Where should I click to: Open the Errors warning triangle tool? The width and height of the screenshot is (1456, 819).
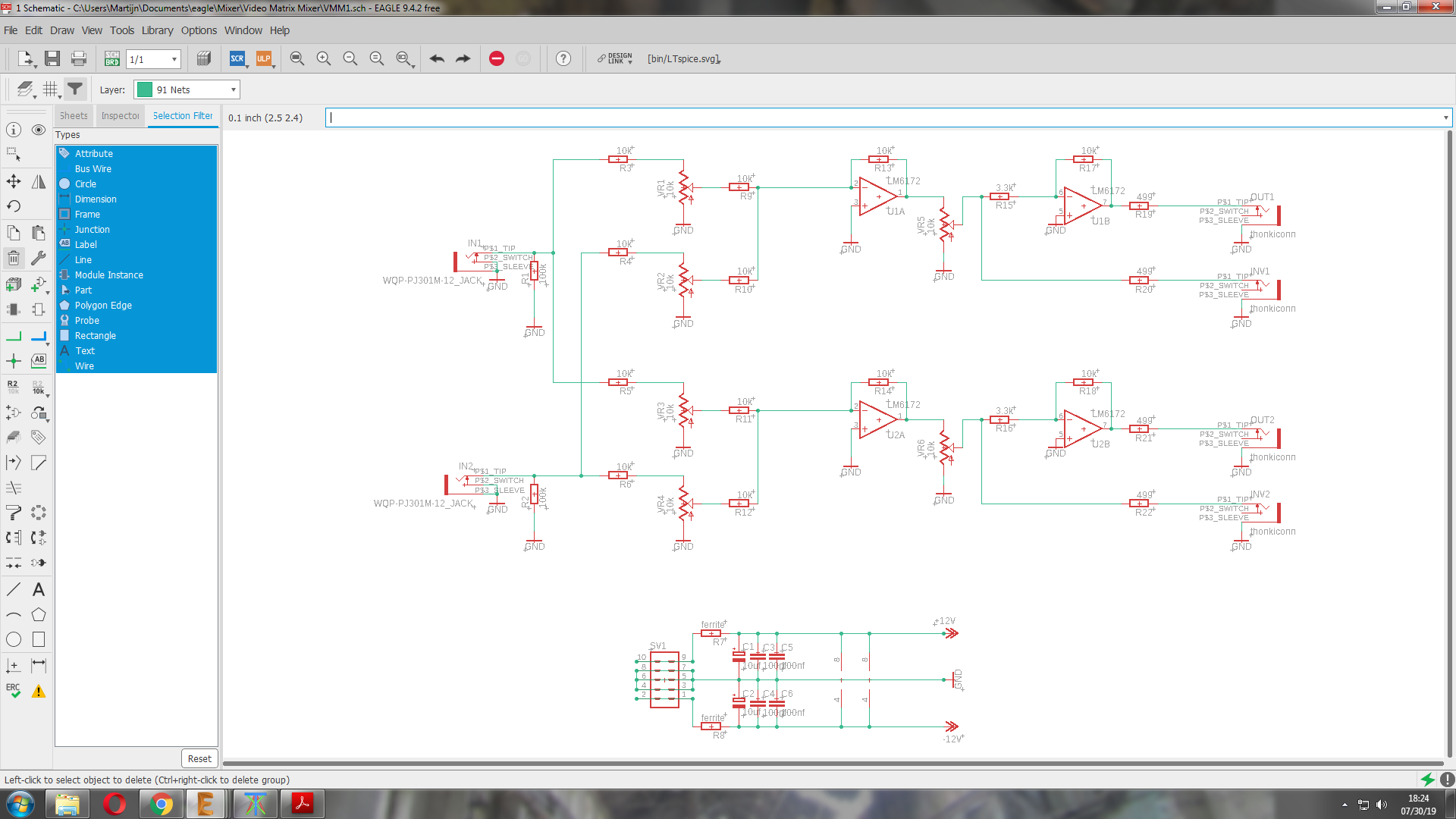point(39,690)
